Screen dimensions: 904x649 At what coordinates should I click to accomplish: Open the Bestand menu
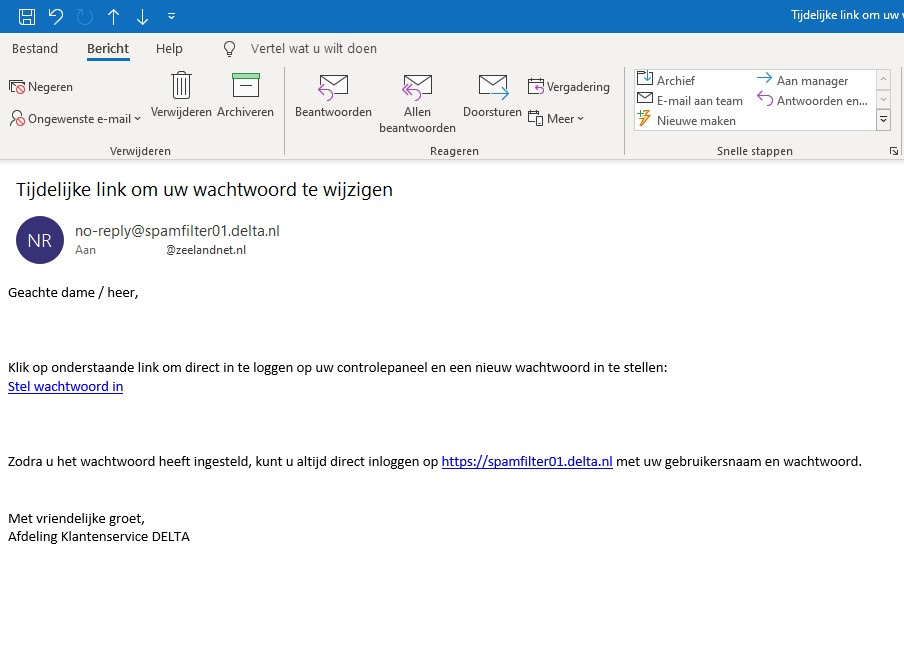tap(35, 48)
